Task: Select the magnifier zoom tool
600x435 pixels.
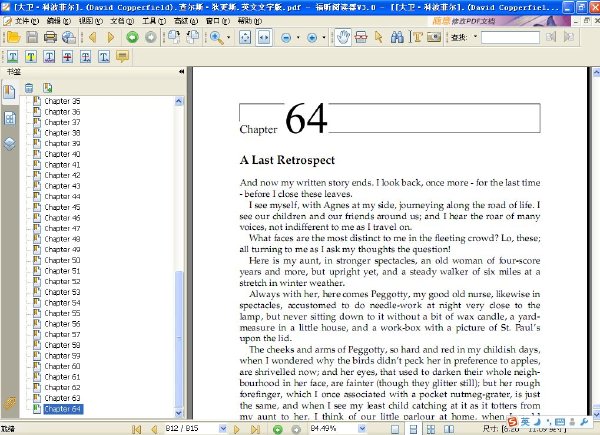Action: (217, 37)
